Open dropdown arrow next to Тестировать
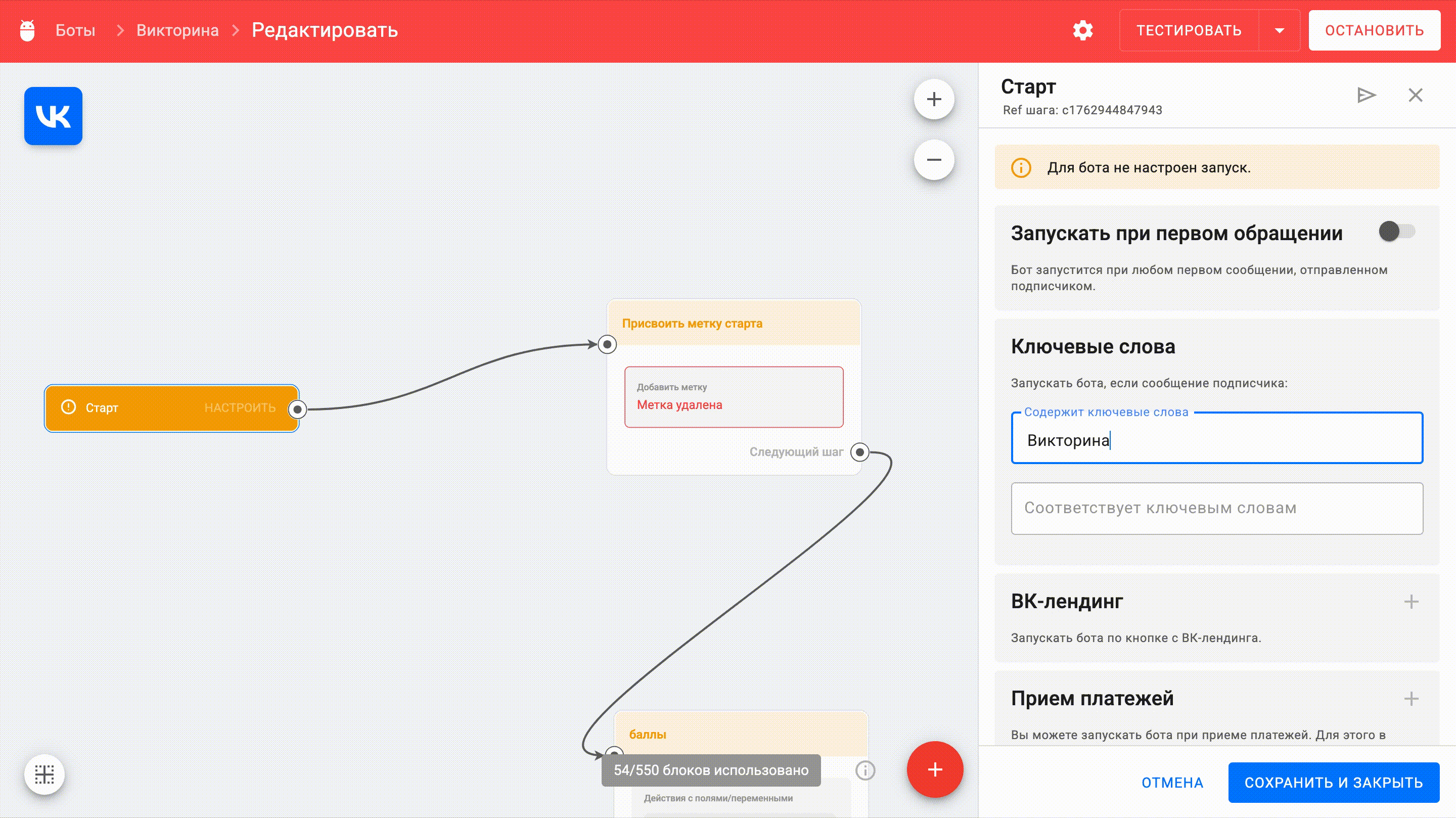The height and width of the screenshot is (818, 1456). click(1279, 30)
